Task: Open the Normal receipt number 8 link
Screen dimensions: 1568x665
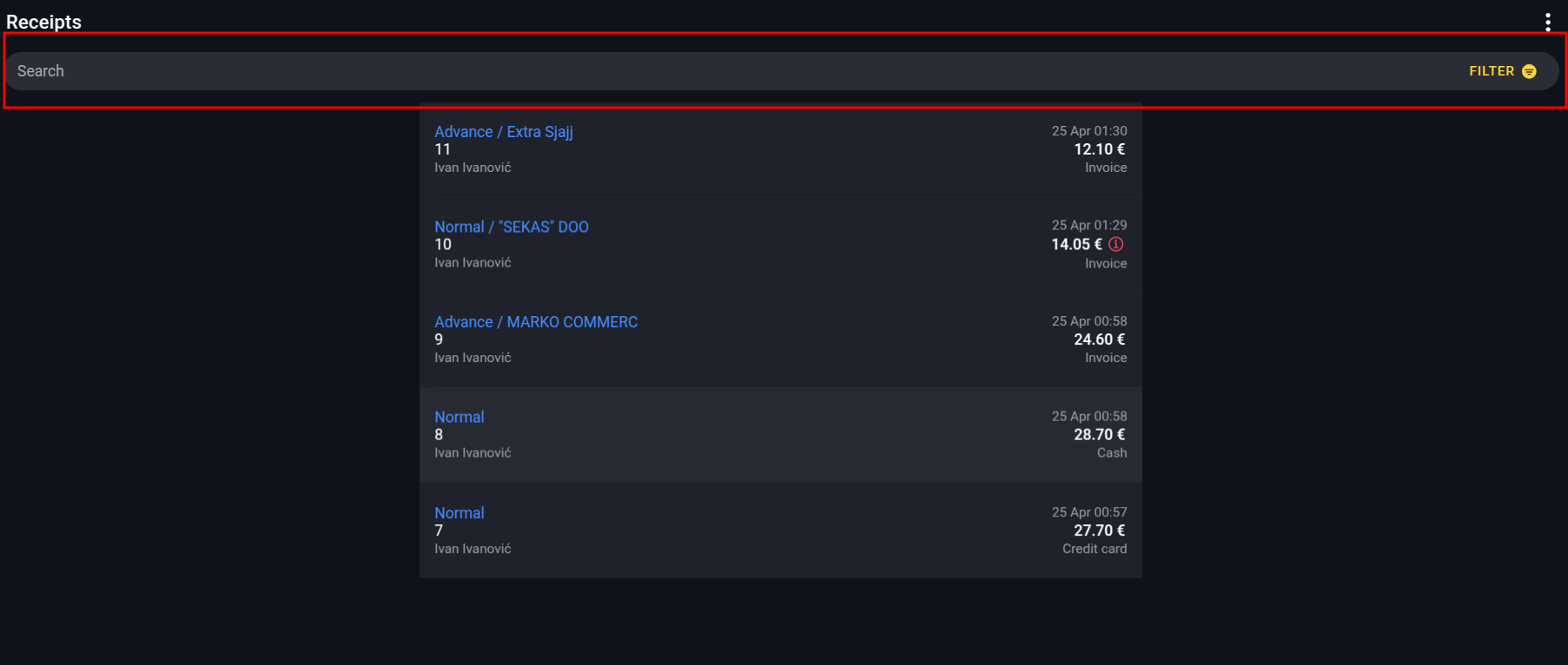Action: [x=460, y=417]
